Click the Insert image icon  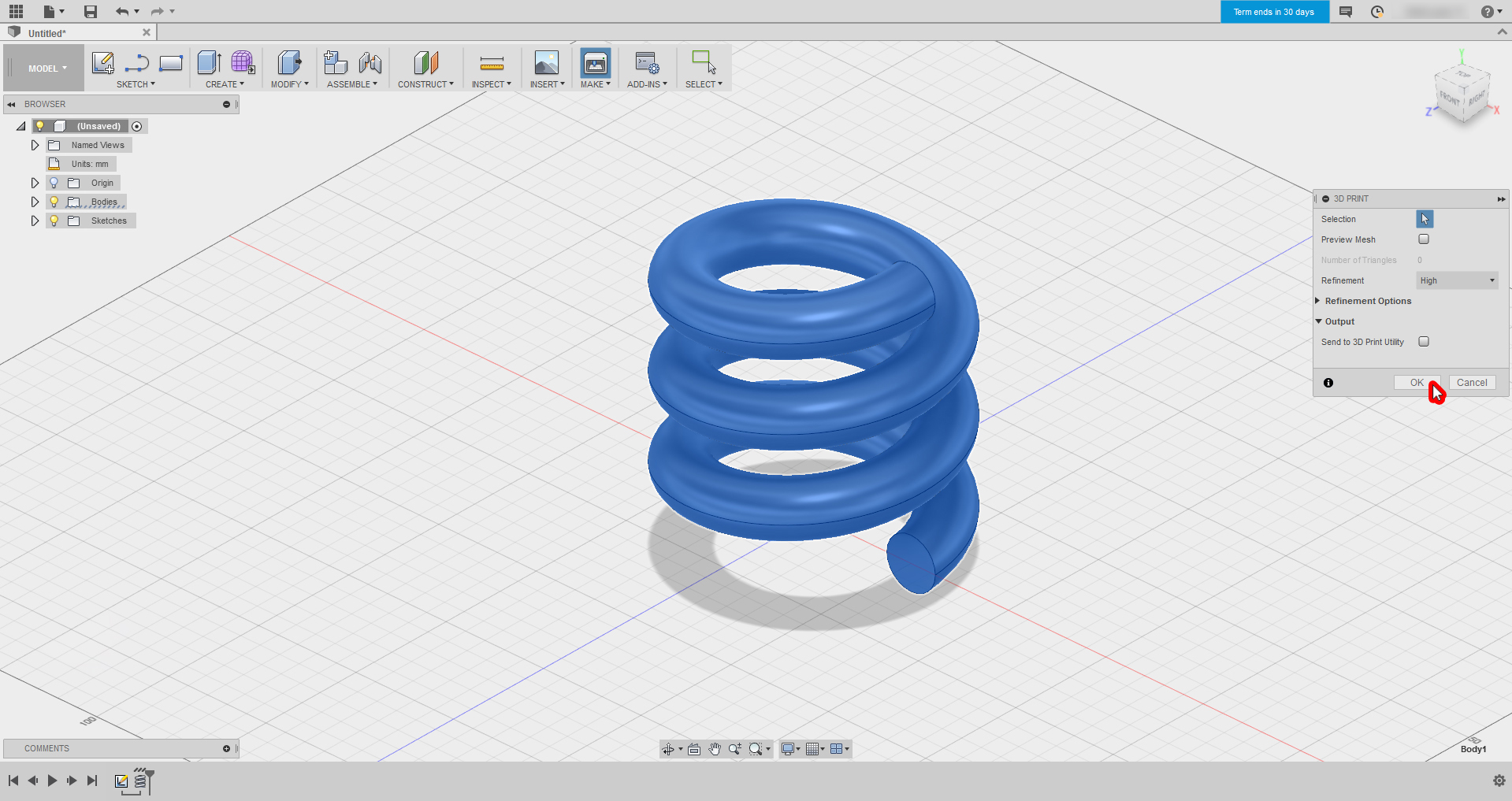(546, 63)
